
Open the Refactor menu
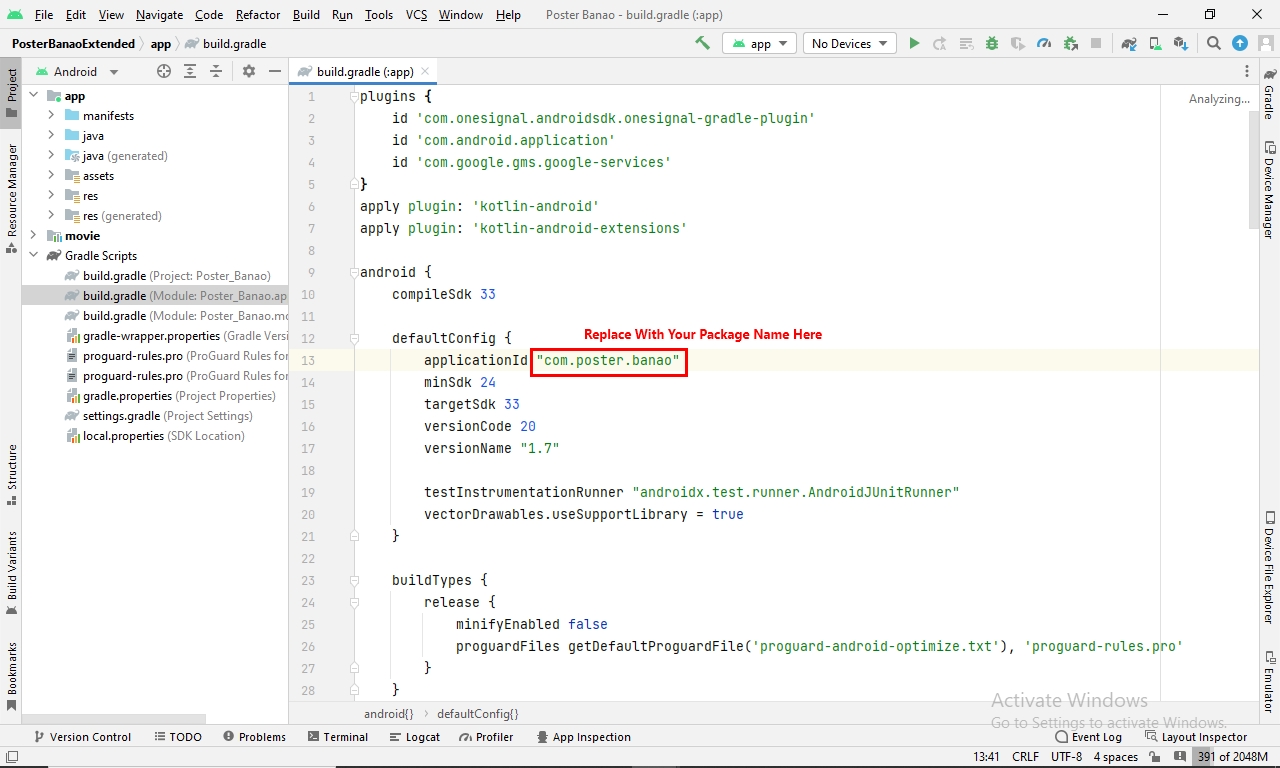258,15
